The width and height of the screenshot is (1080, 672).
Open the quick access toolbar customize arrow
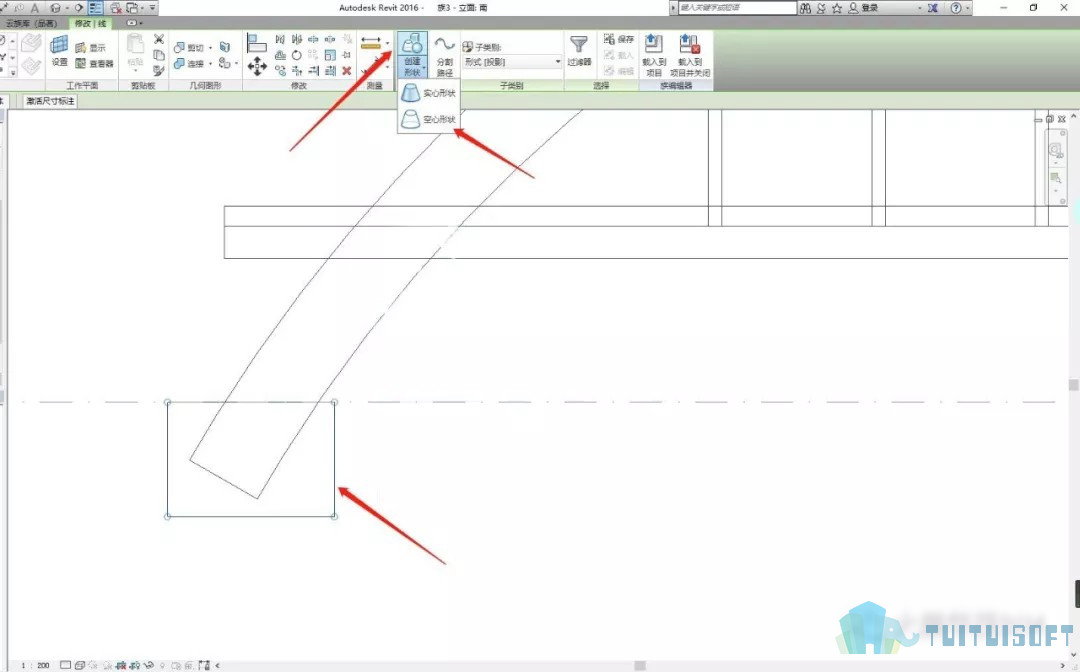point(153,8)
